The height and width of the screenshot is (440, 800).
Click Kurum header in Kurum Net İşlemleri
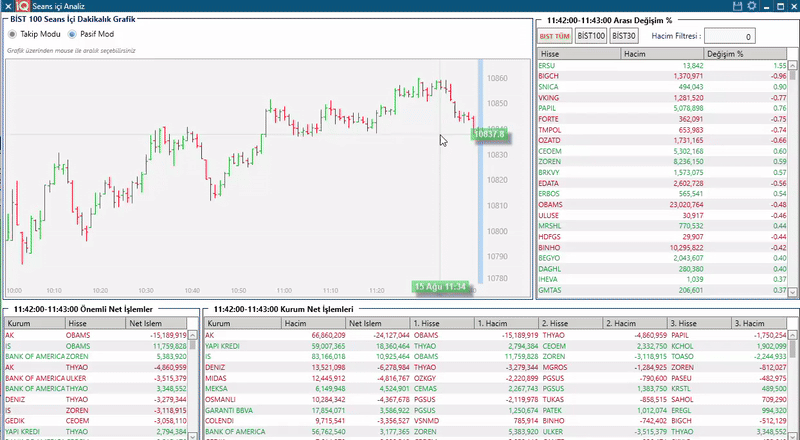243,323
